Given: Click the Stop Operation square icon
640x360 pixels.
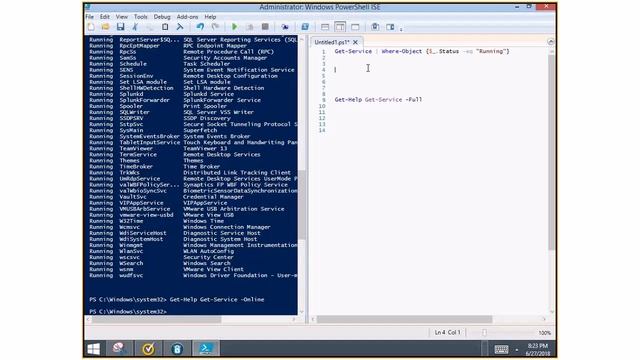Looking at the screenshot, I should click(x=265, y=27).
